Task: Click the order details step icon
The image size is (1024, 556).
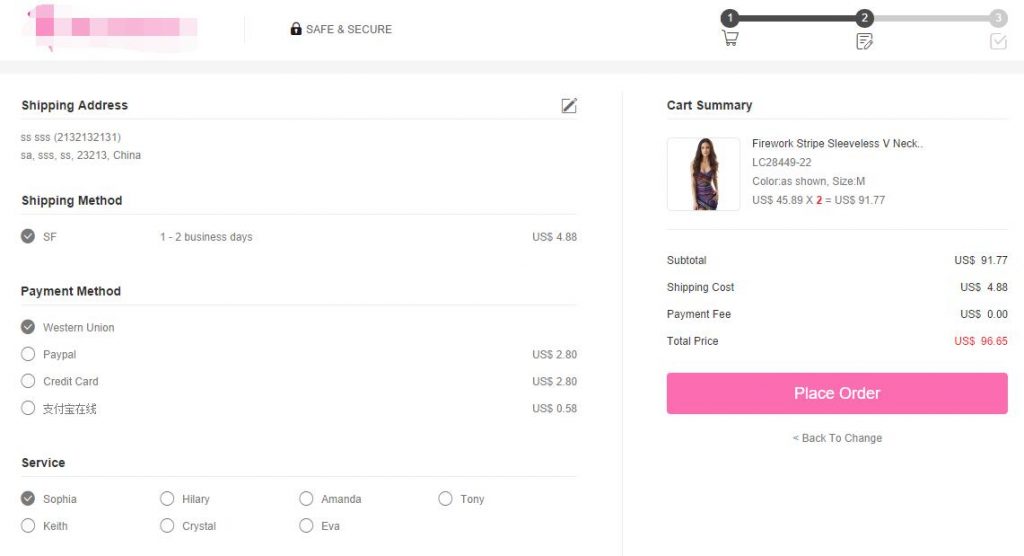Action: (x=864, y=41)
